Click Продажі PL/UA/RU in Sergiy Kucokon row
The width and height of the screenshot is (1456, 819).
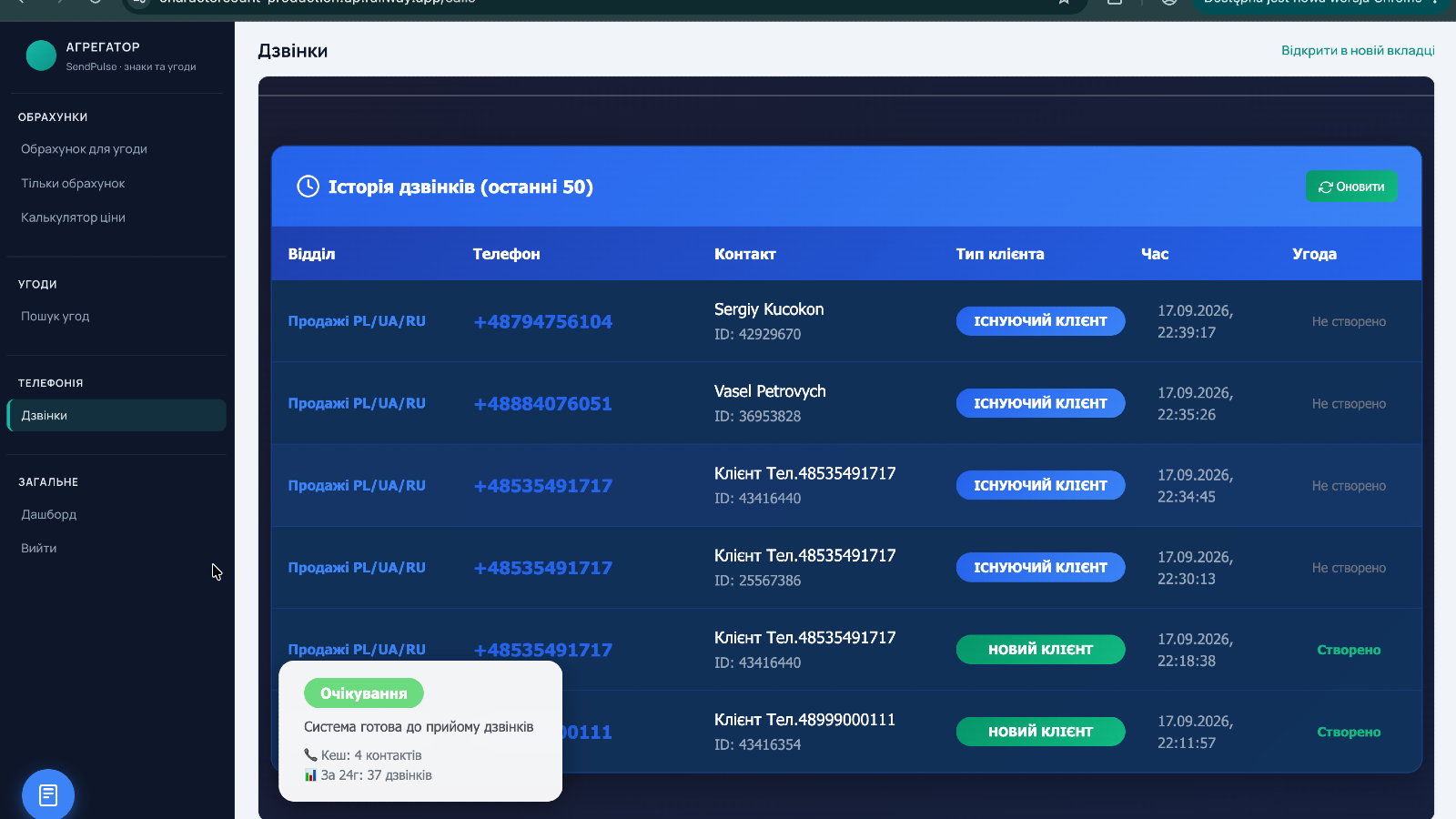pos(357,321)
